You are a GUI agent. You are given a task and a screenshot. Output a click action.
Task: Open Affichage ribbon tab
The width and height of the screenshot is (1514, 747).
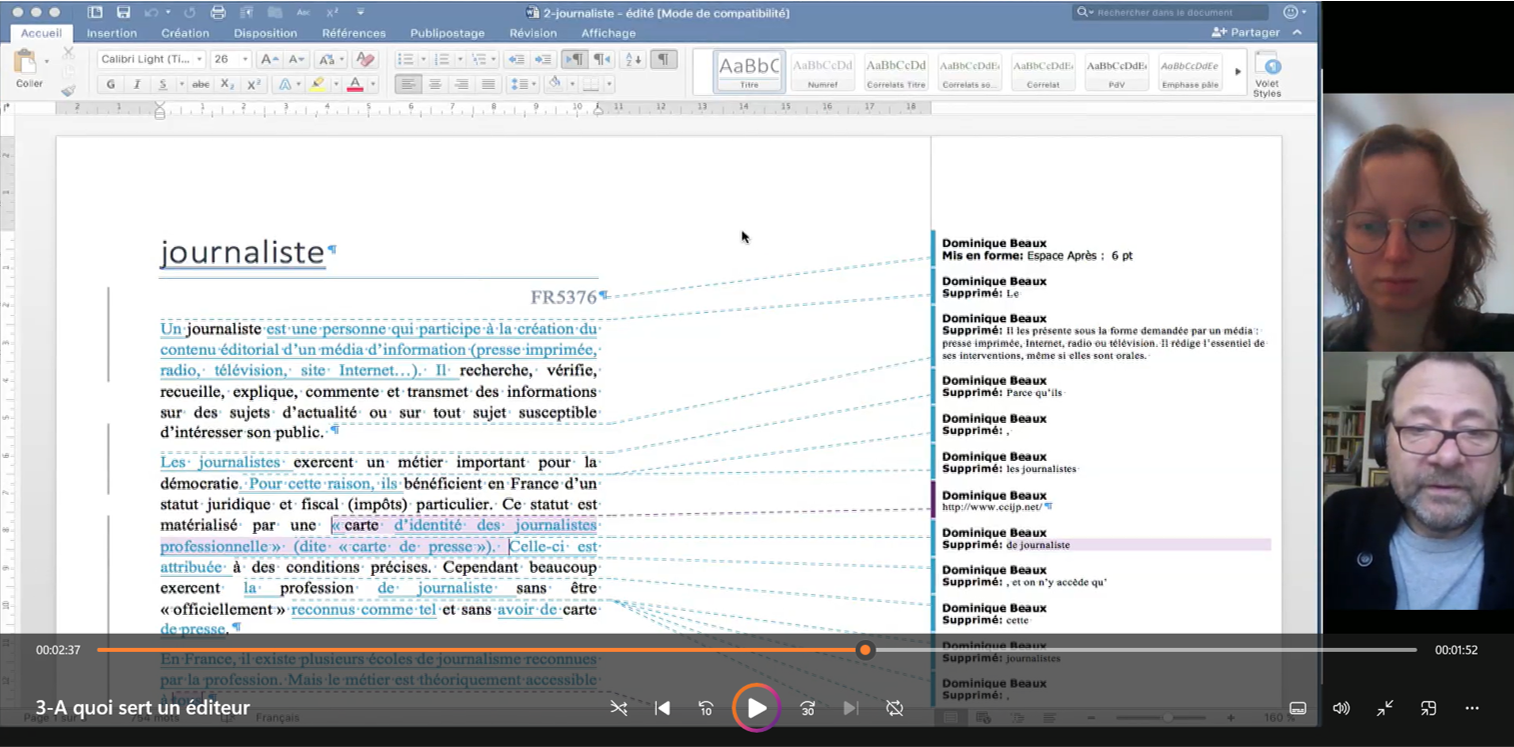coord(608,33)
